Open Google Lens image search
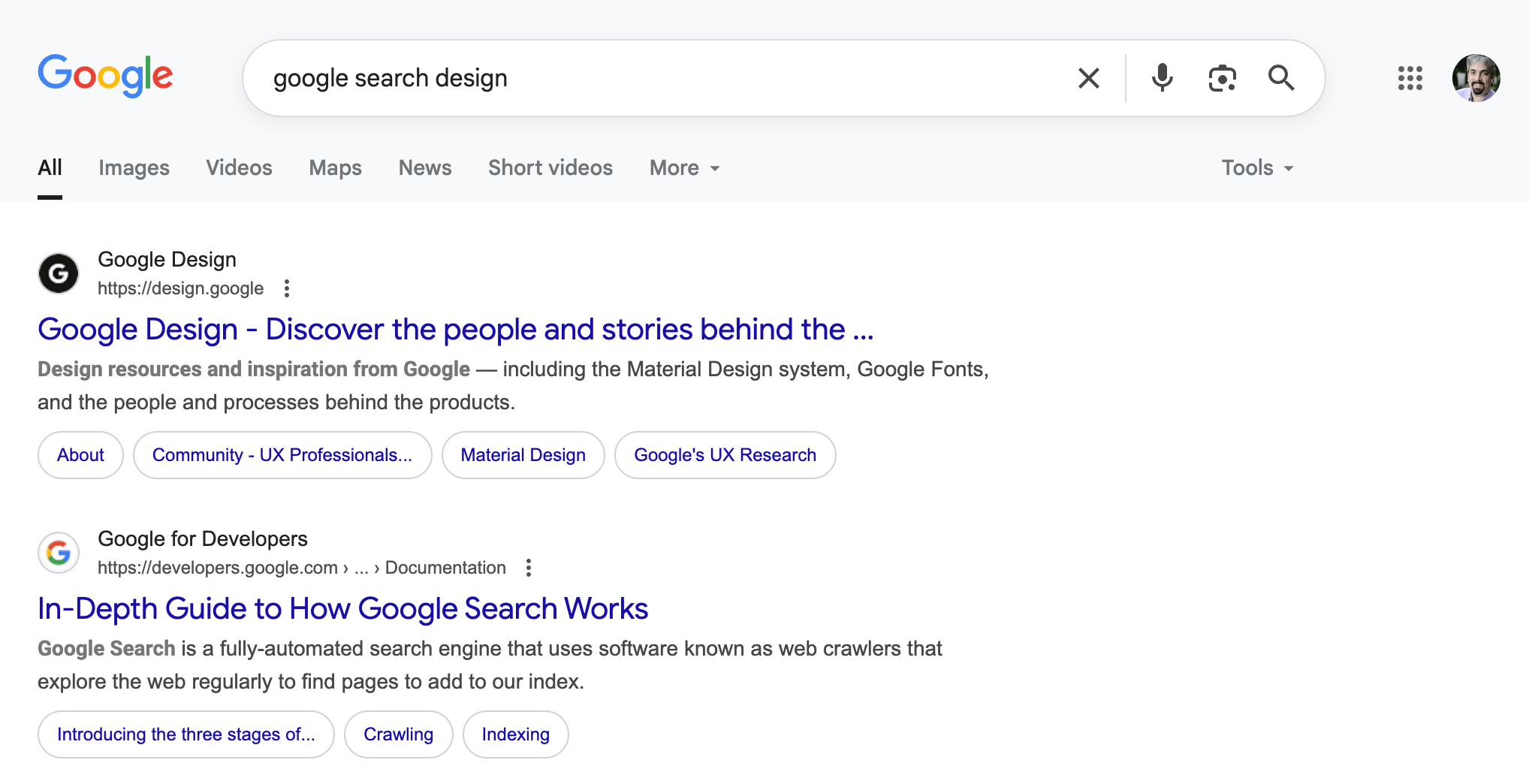Viewport: 1529px width, 784px height. point(1222,78)
